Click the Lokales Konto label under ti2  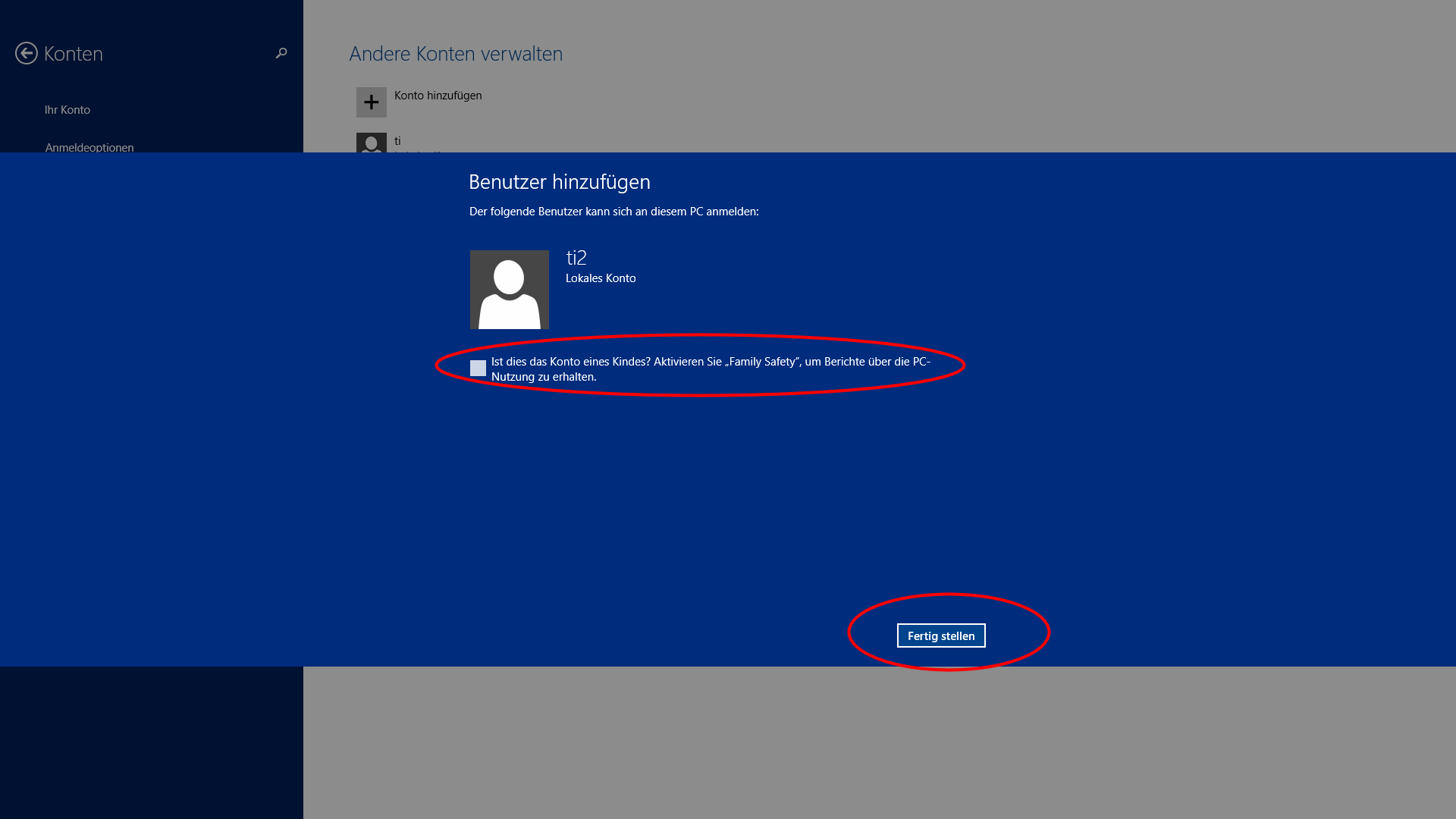click(x=601, y=278)
